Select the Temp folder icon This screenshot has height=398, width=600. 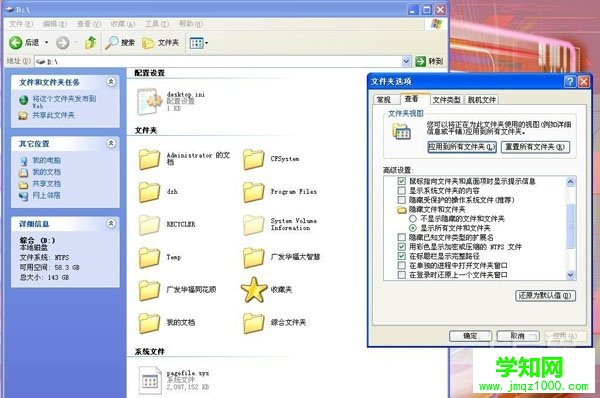click(149, 257)
